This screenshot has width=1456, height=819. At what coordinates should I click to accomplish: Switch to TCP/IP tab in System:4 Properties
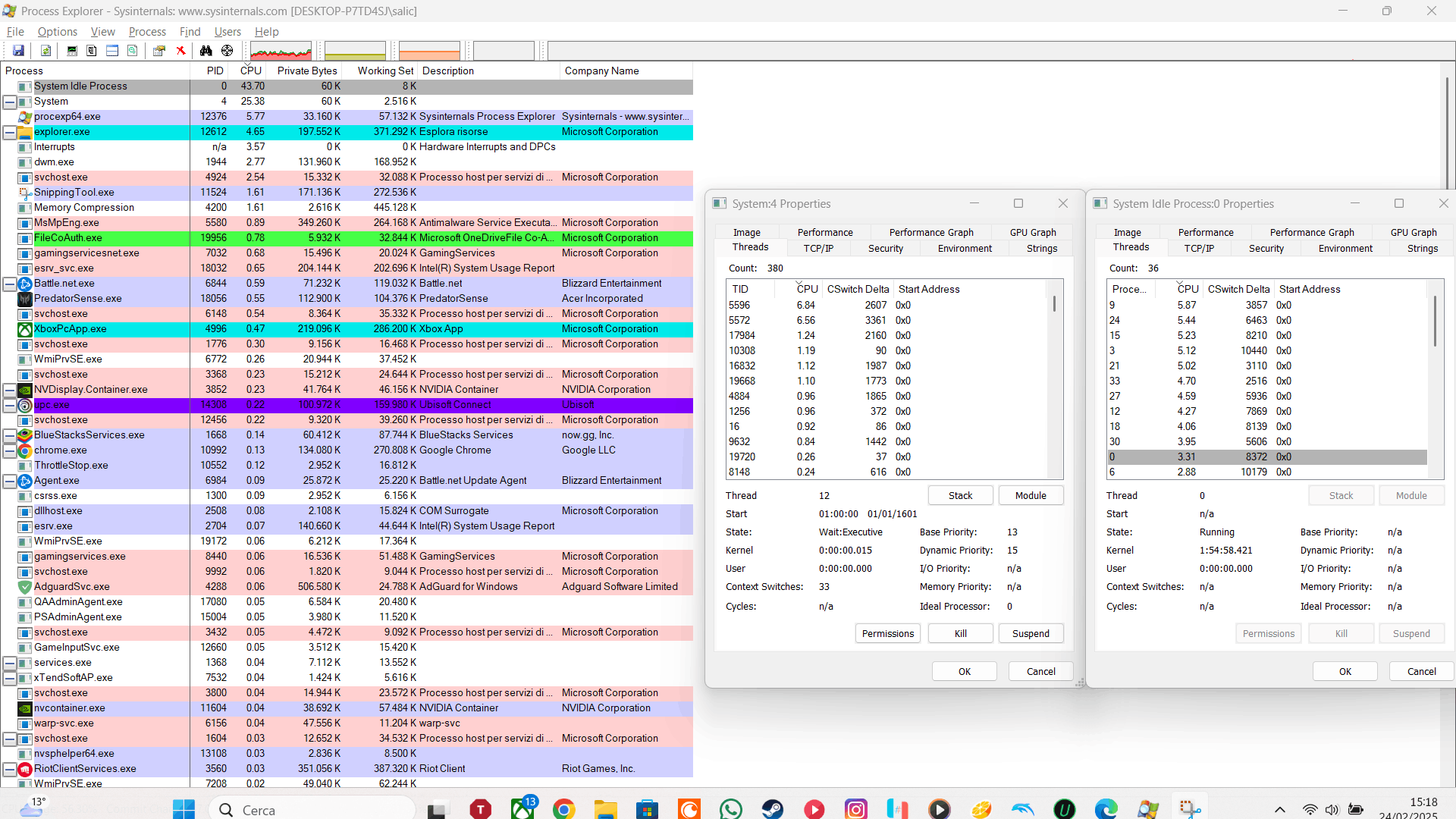coord(818,248)
